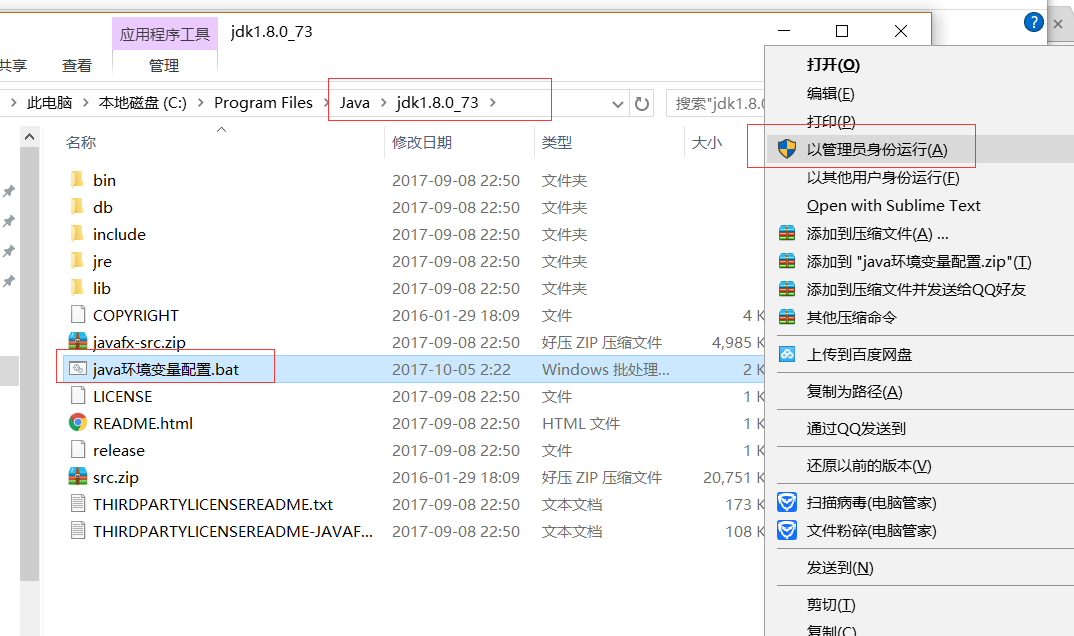Click the refresh icon next to address bar
The width and height of the screenshot is (1074, 636).
pyautogui.click(x=642, y=103)
